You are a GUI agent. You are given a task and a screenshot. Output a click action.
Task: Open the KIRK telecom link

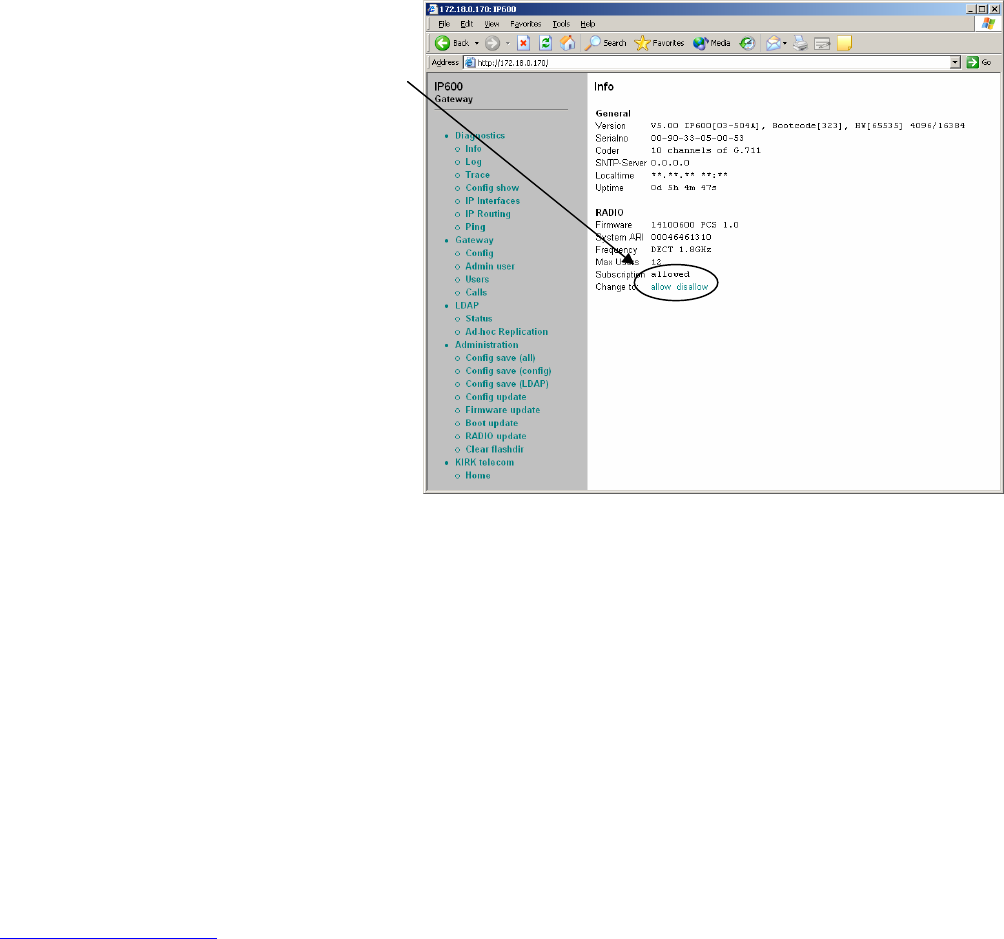tap(484, 462)
